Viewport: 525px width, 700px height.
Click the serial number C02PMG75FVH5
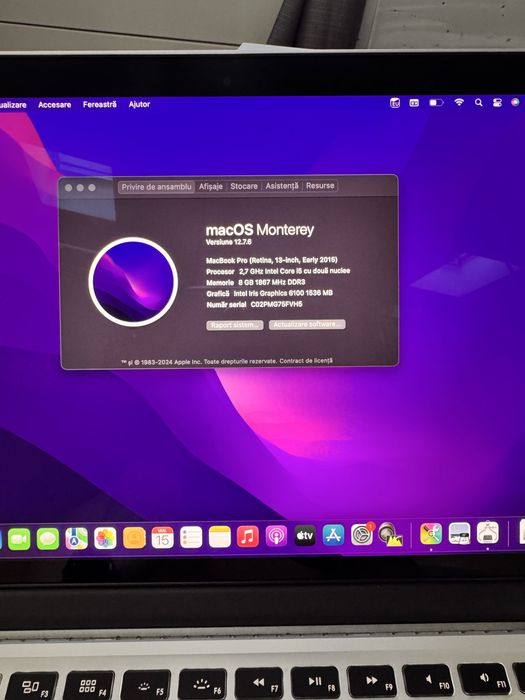pos(277,304)
